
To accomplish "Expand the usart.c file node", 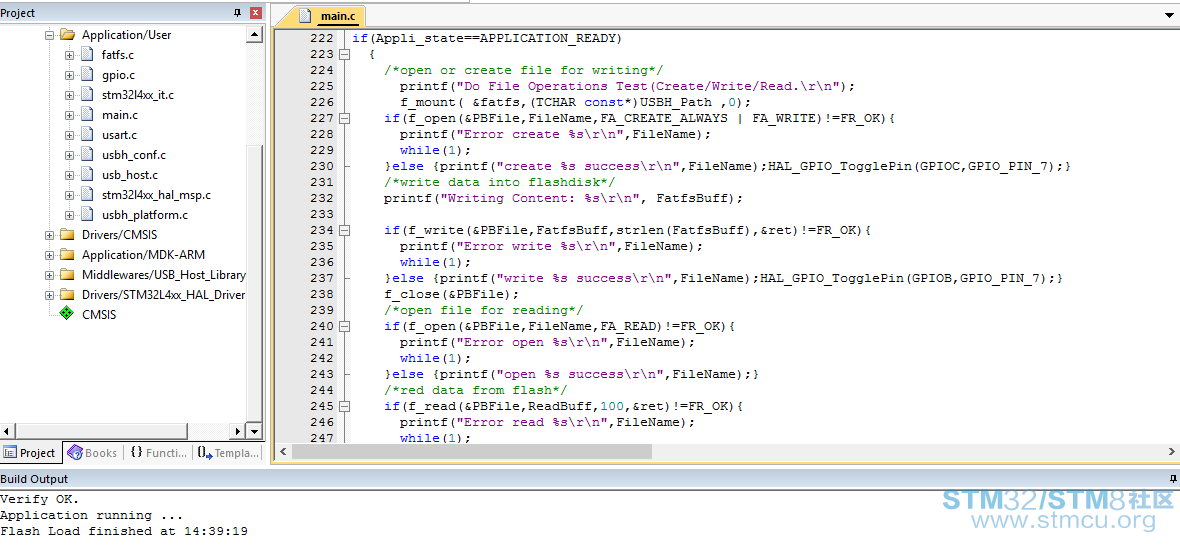I will (69, 135).
